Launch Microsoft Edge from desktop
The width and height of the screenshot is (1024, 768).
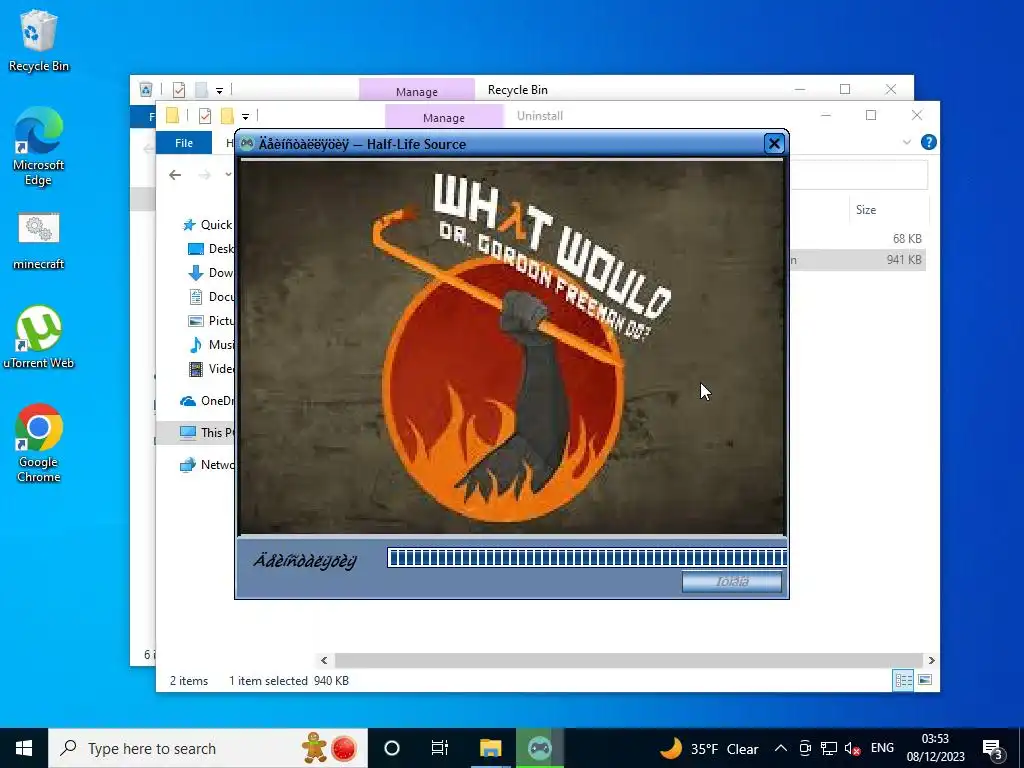pos(39,147)
